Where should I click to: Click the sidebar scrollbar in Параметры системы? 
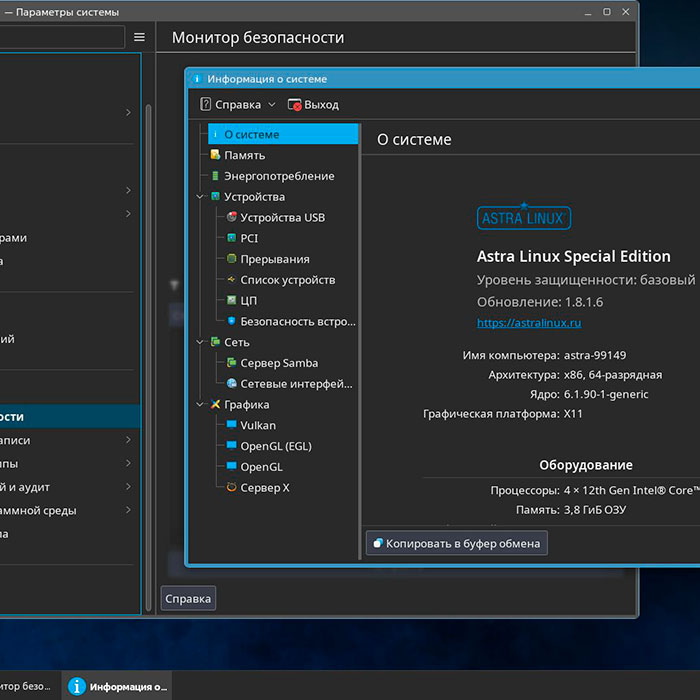coord(148,359)
